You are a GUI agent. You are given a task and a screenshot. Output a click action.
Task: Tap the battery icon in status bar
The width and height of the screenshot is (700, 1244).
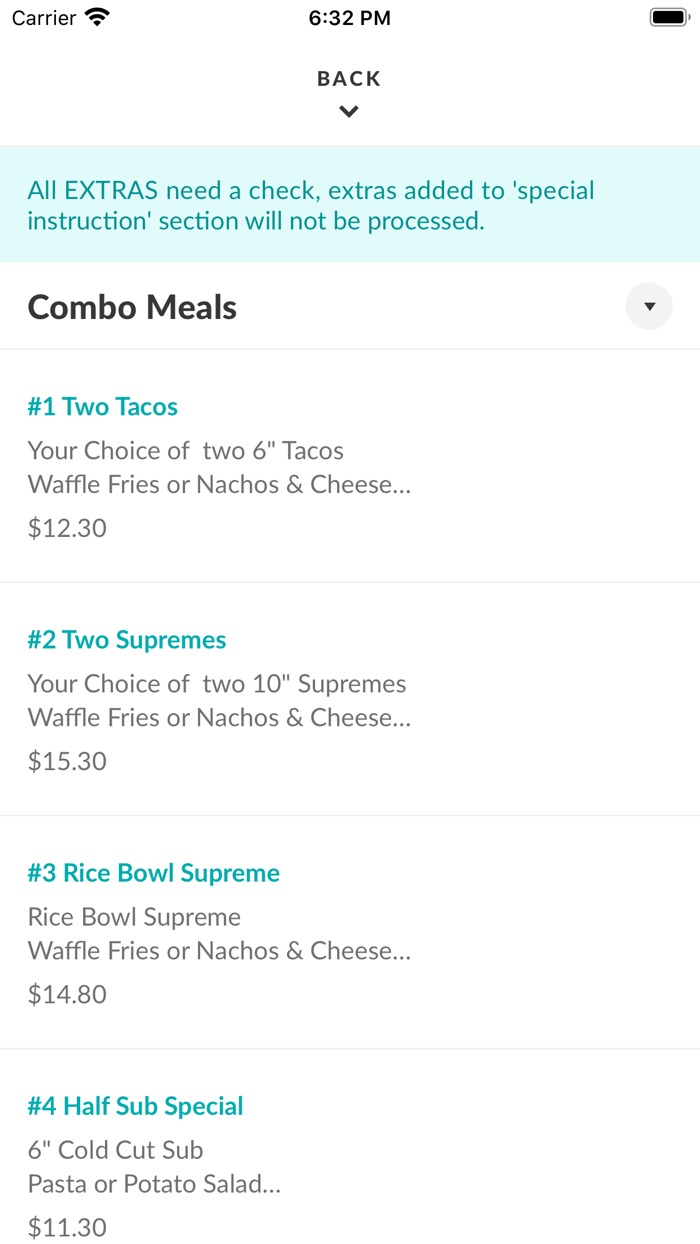tap(667, 18)
